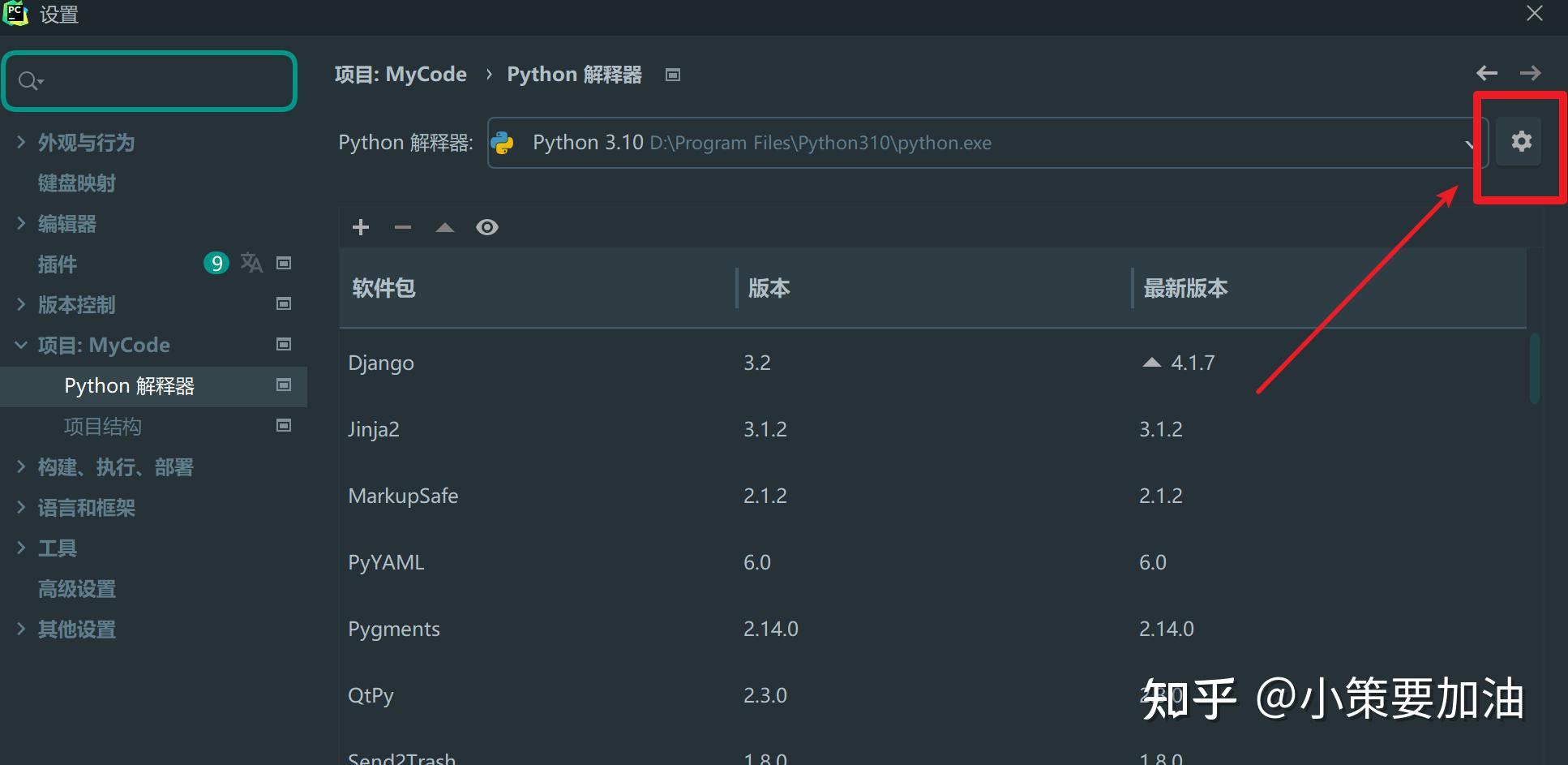1568x765 pixels.
Task: Click the forward navigation arrow
Action: (1532, 73)
